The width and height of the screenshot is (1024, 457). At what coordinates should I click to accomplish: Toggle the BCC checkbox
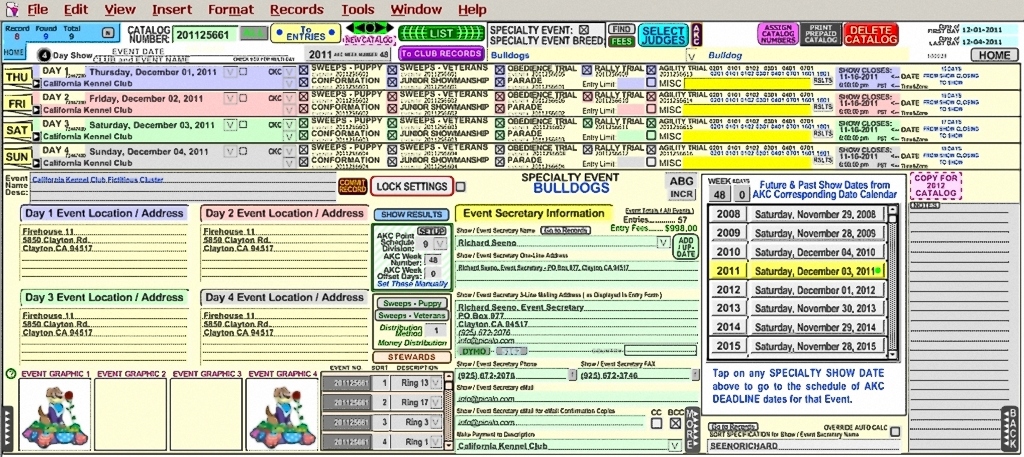click(x=676, y=424)
